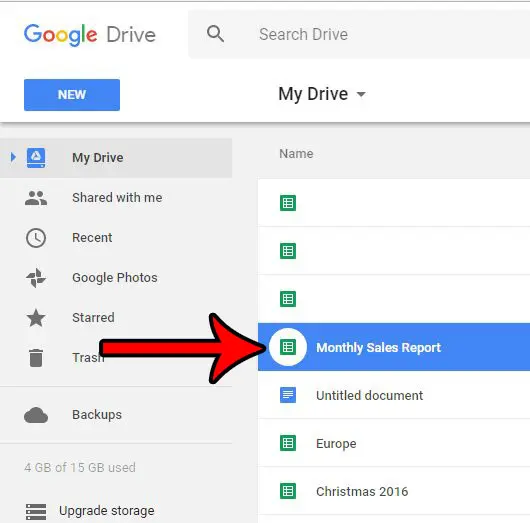Select the Monthly Sales Report file name
Image resolution: width=530 pixels, height=523 pixels.
[378, 348]
